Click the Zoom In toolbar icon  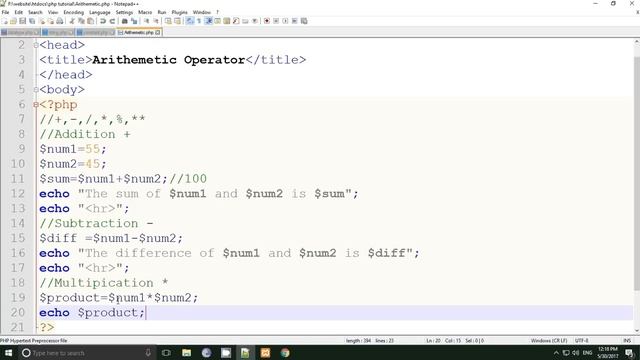[x=147, y=21]
